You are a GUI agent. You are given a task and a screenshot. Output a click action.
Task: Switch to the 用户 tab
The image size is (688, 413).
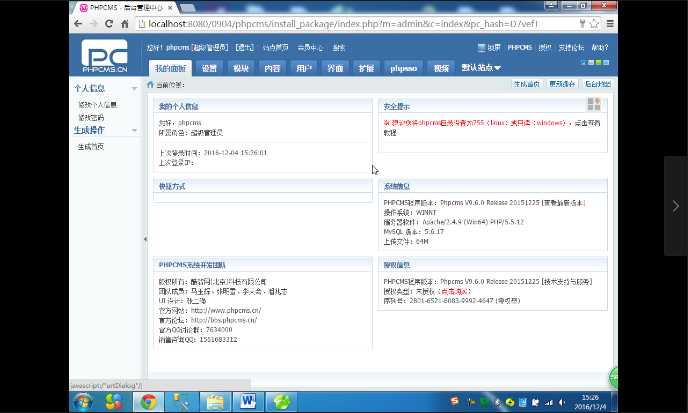pyautogui.click(x=304, y=68)
